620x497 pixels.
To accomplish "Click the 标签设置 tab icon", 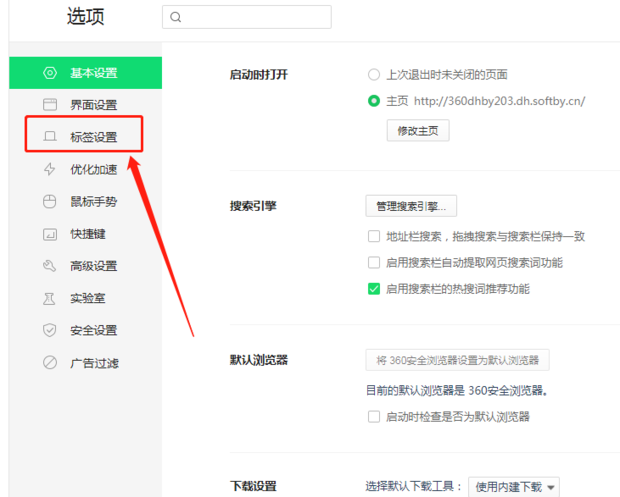I will pos(50,137).
